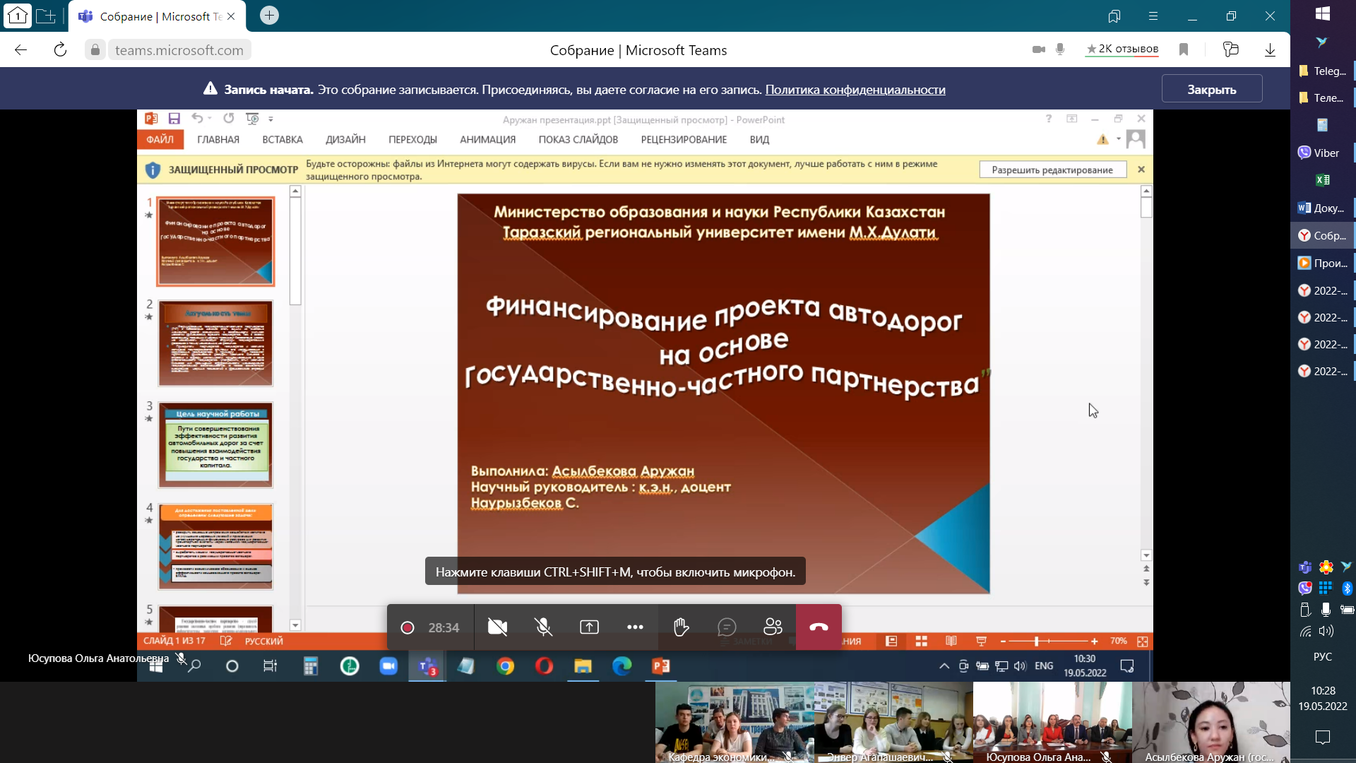Select slide 3 thumbnail Цель научной работы
The width and height of the screenshot is (1356, 763).
pos(215,445)
